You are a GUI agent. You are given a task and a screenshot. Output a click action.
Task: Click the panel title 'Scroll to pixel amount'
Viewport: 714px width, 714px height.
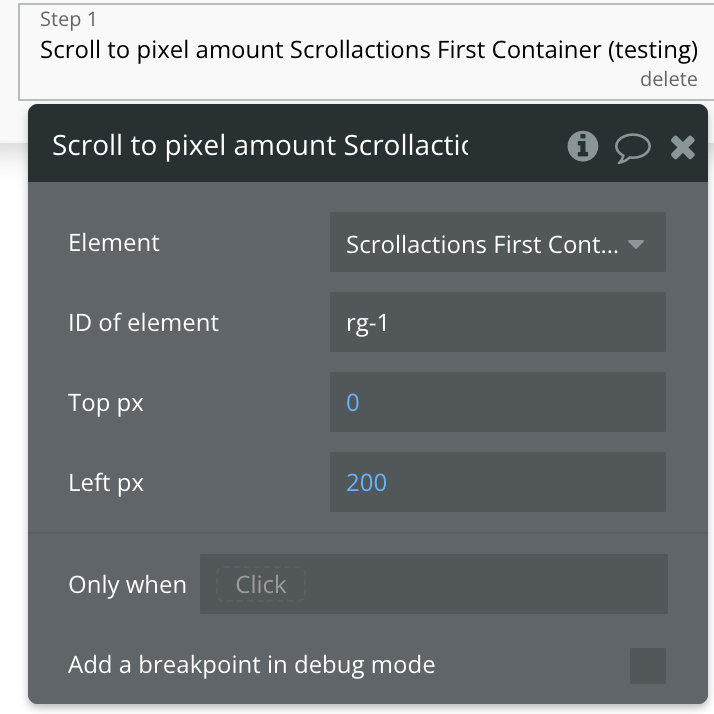(260, 146)
